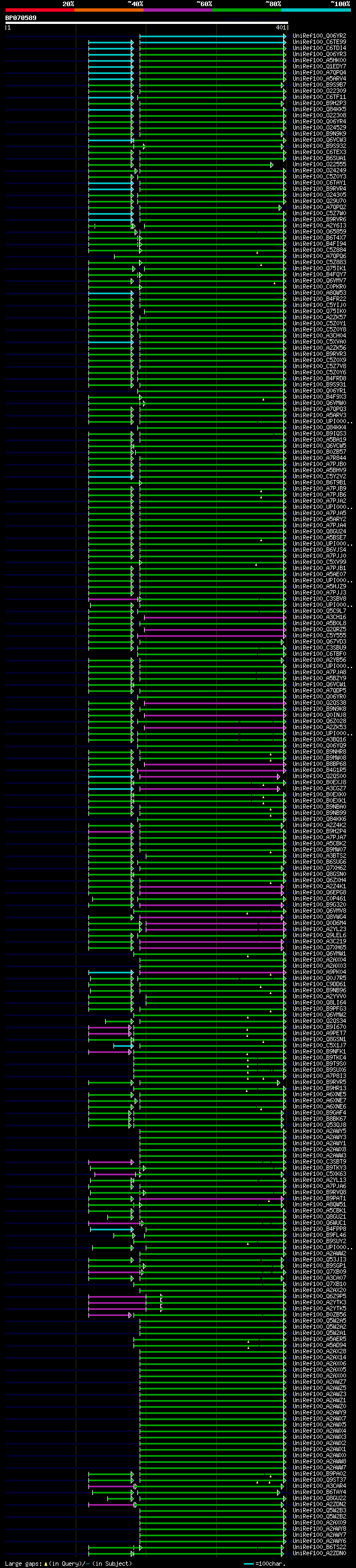
Task: Select the UniRef100_C5YIJ0 label
Action: pos(319,305)
